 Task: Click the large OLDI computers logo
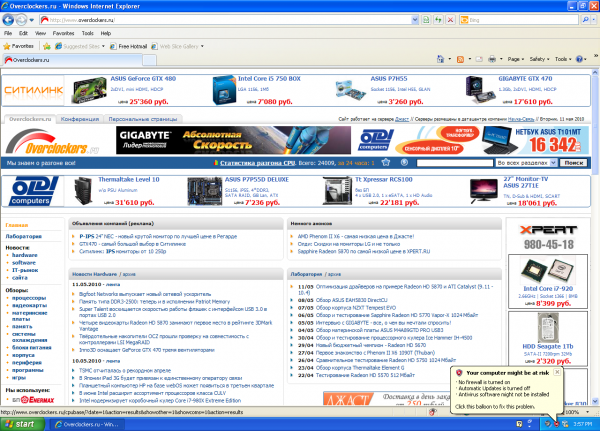click(x=34, y=191)
